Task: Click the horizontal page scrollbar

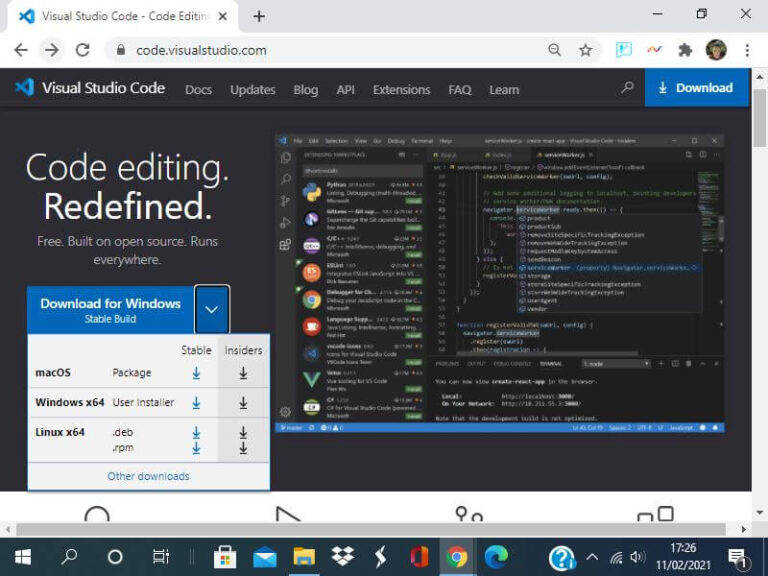Action: point(371,529)
